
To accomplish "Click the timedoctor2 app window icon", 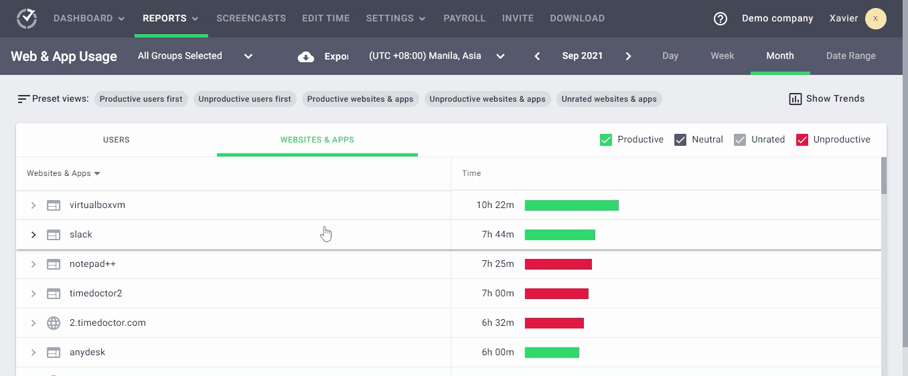I will coord(53,294).
